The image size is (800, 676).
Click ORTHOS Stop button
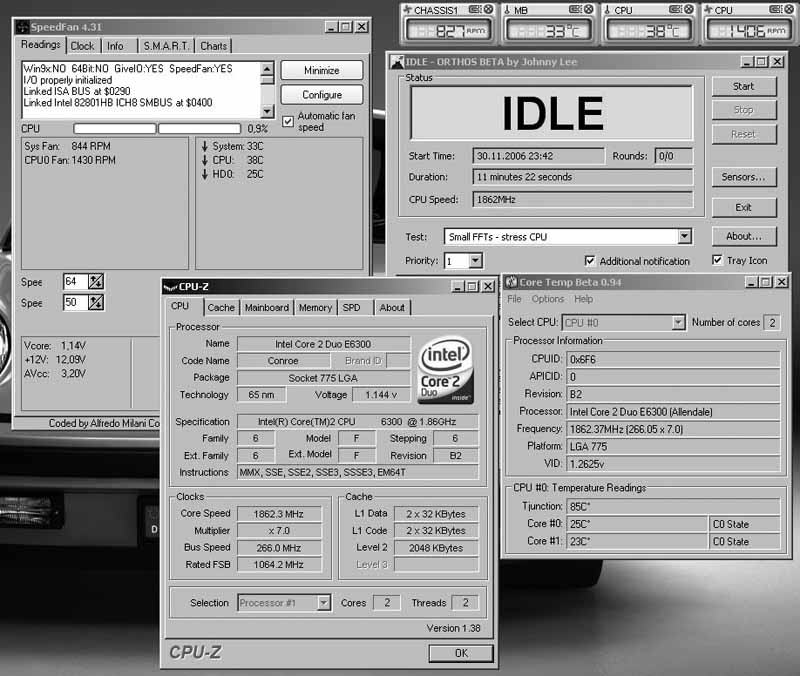pos(743,110)
